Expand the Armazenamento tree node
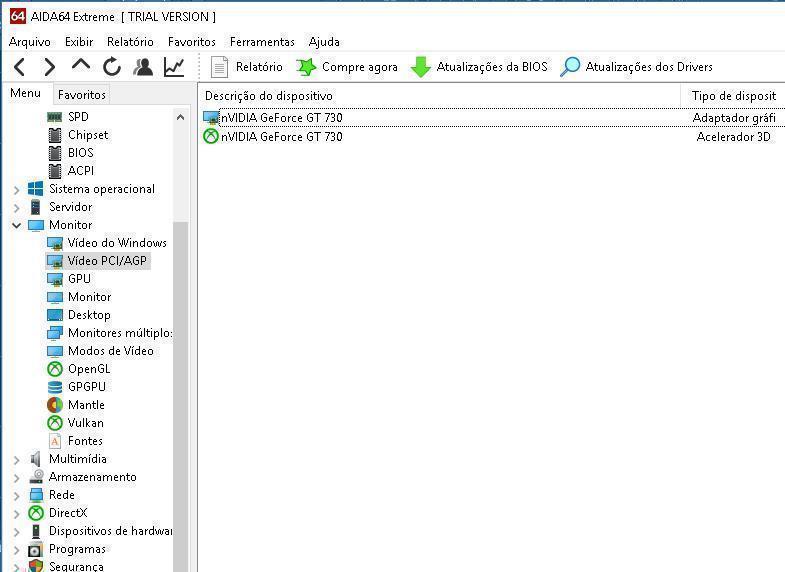The width and height of the screenshot is (785, 572). [x=17, y=478]
